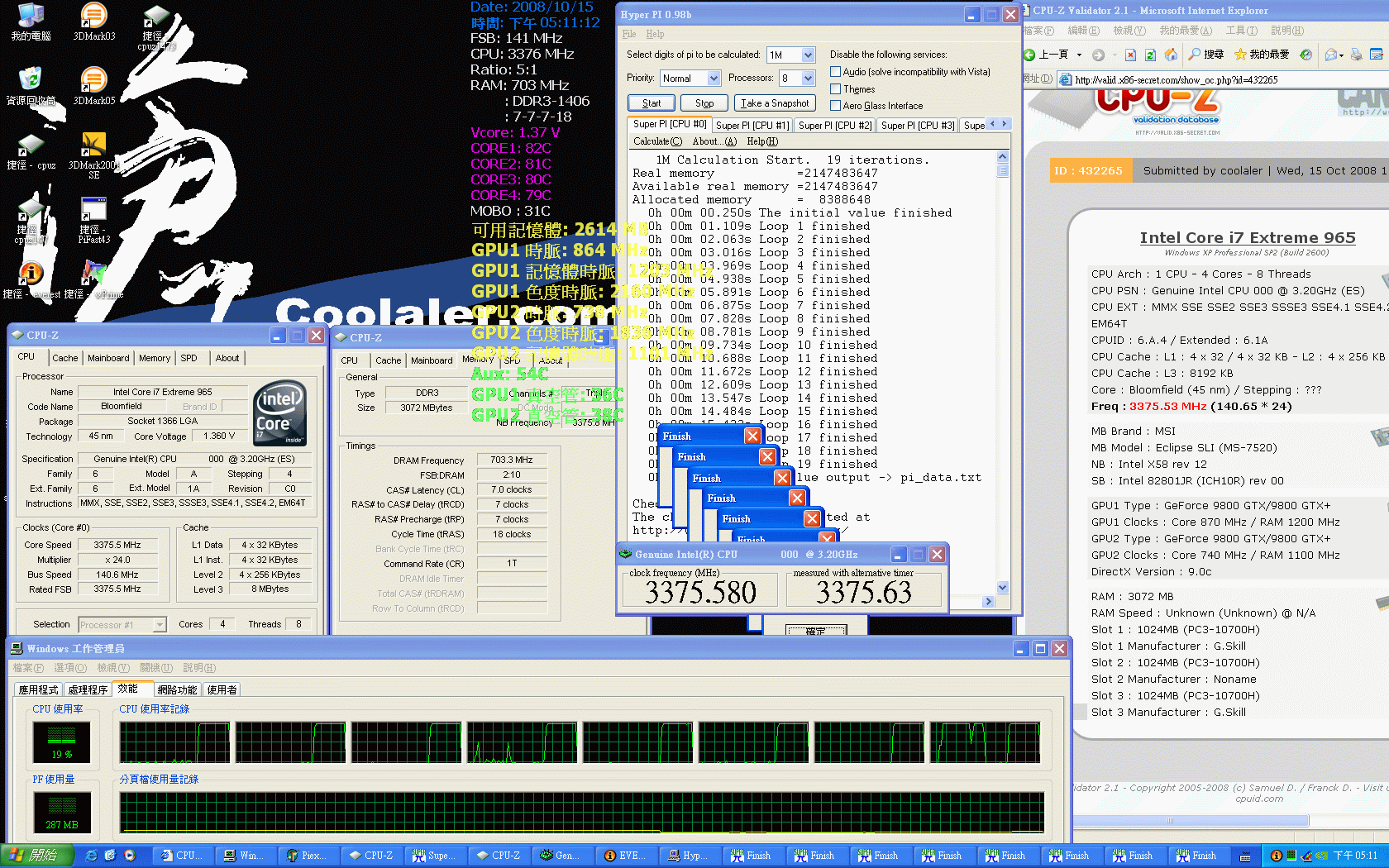Switch to Super PI [CPU #2] tab
The image size is (1389, 868).
pyautogui.click(x=834, y=126)
